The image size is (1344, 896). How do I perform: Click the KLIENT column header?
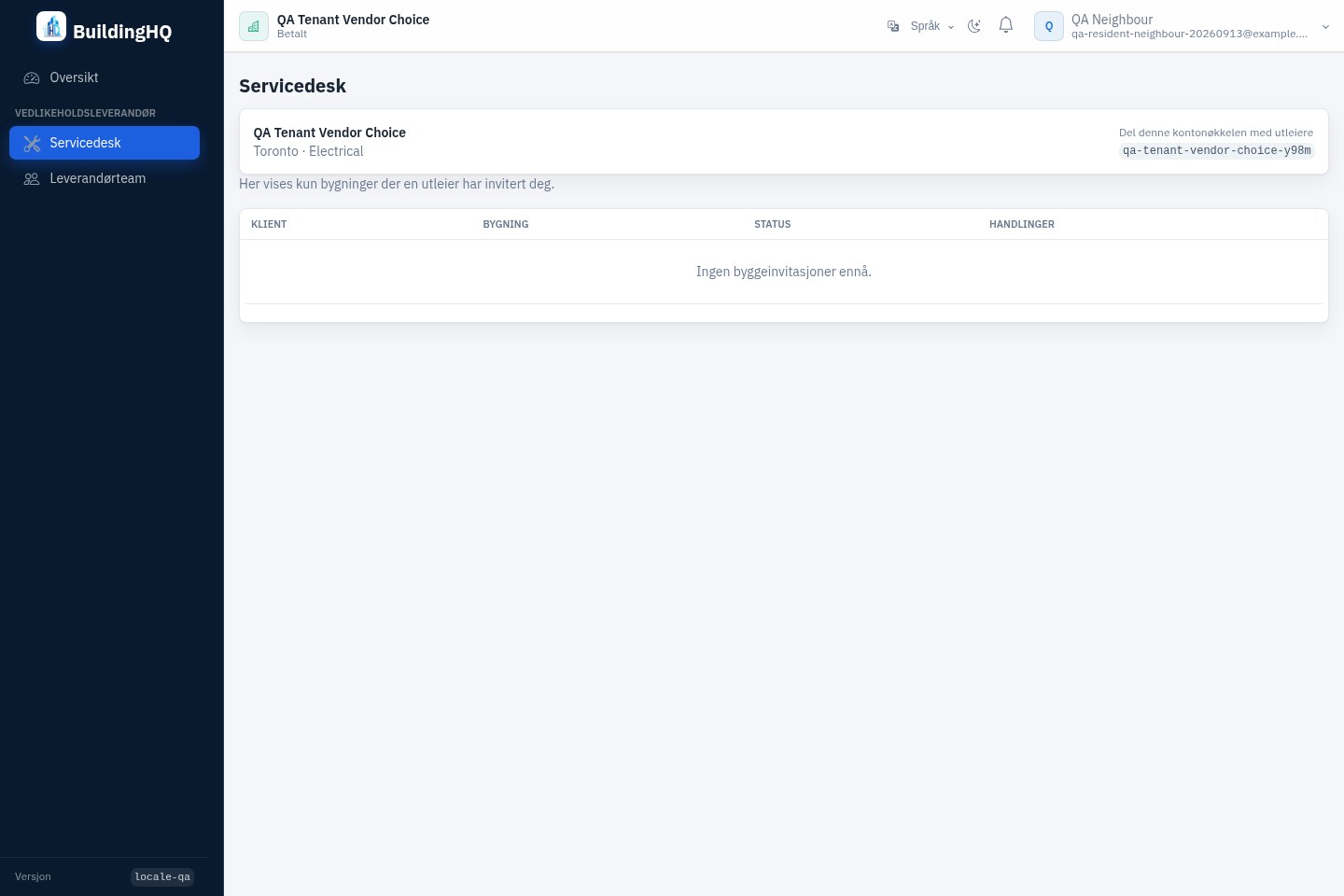click(x=269, y=224)
